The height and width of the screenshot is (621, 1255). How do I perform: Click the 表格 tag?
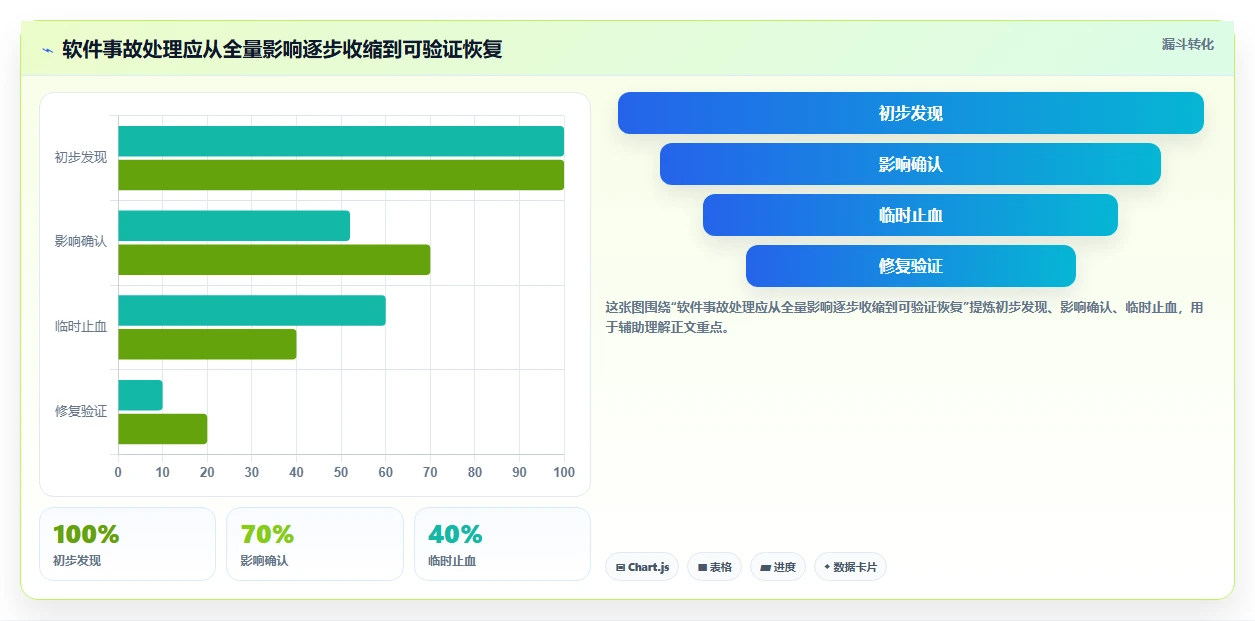pyautogui.click(x=714, y=567)
